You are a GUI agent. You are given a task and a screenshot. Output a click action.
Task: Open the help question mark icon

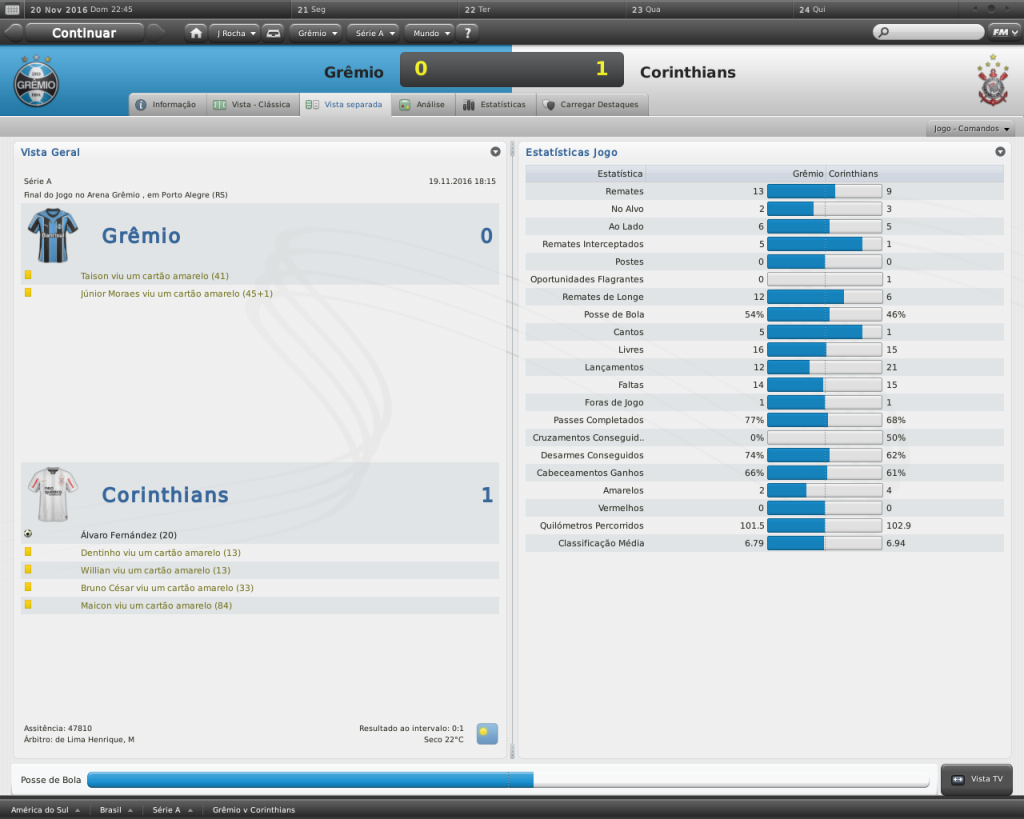pyautogui.click(x=467, y=33)
